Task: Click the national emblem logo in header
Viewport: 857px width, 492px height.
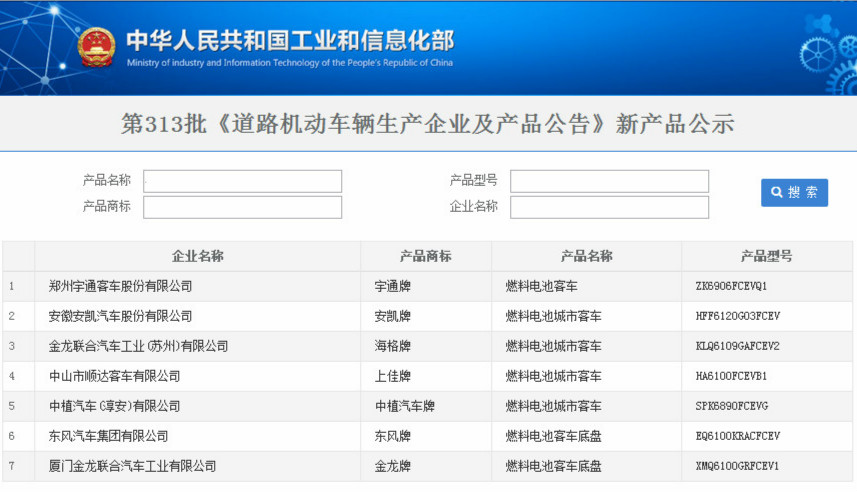Action: coord(96,46)
